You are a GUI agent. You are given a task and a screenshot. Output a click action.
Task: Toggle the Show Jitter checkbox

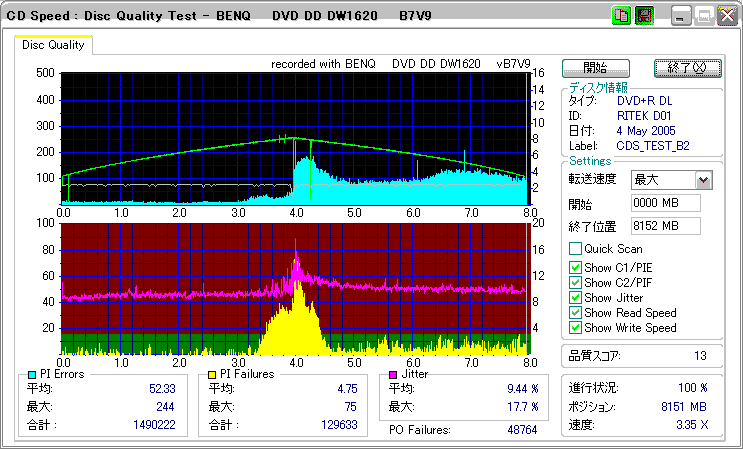[x=575, y=298]
